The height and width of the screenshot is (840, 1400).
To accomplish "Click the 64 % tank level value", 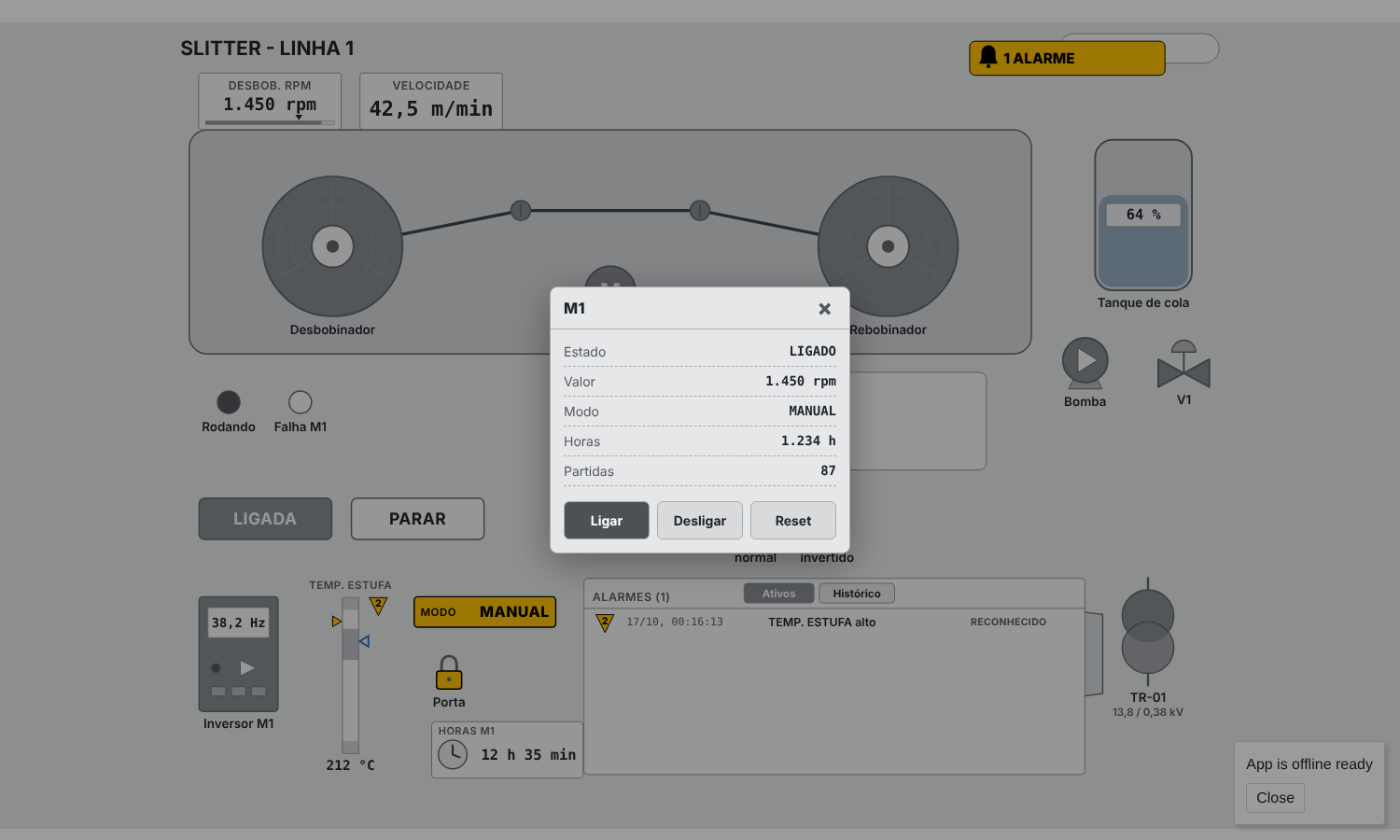I will point(1143,215).
